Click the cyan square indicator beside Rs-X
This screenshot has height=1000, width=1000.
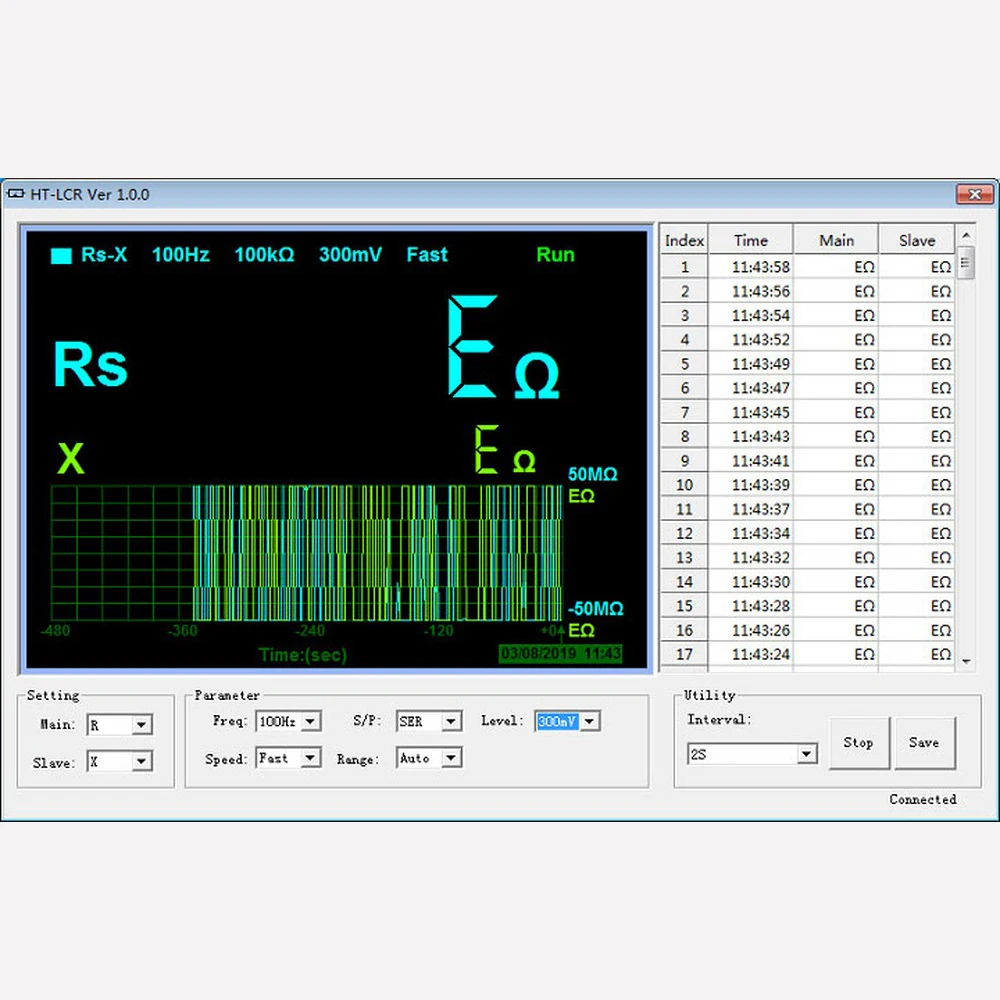click(62, 256)
